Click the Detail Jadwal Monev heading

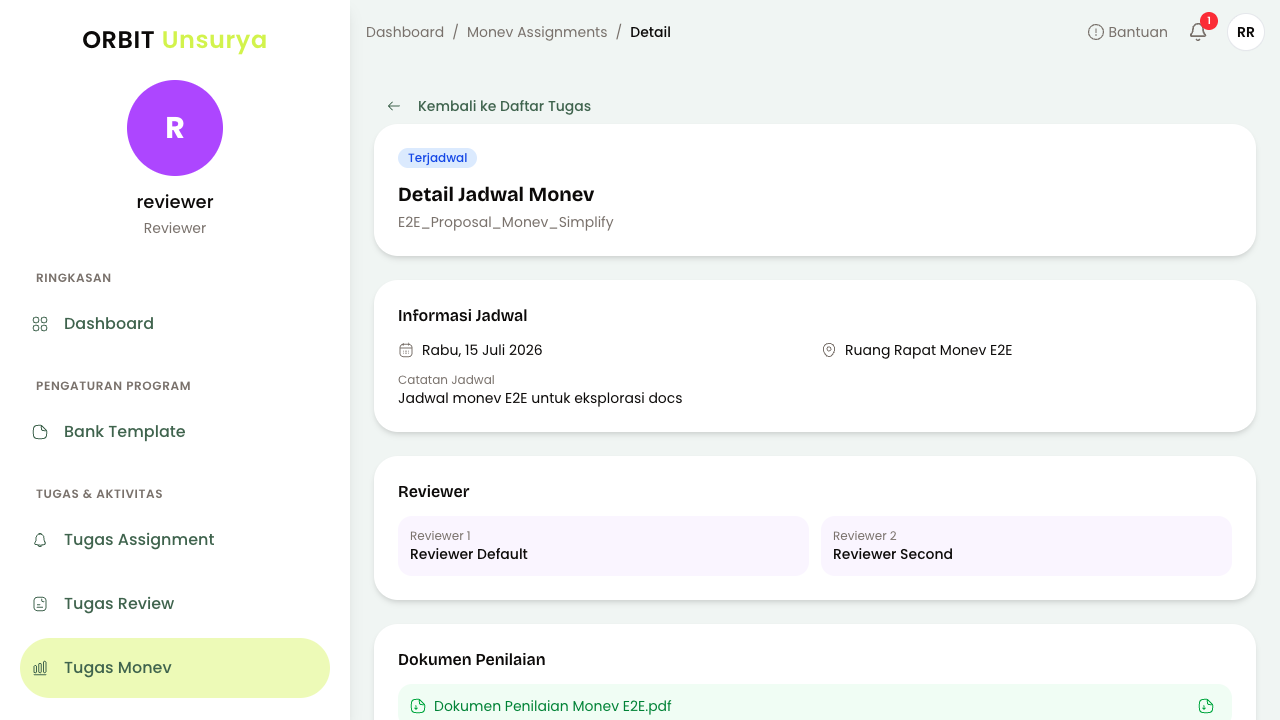pyautogui.click(x=496, y=194)
